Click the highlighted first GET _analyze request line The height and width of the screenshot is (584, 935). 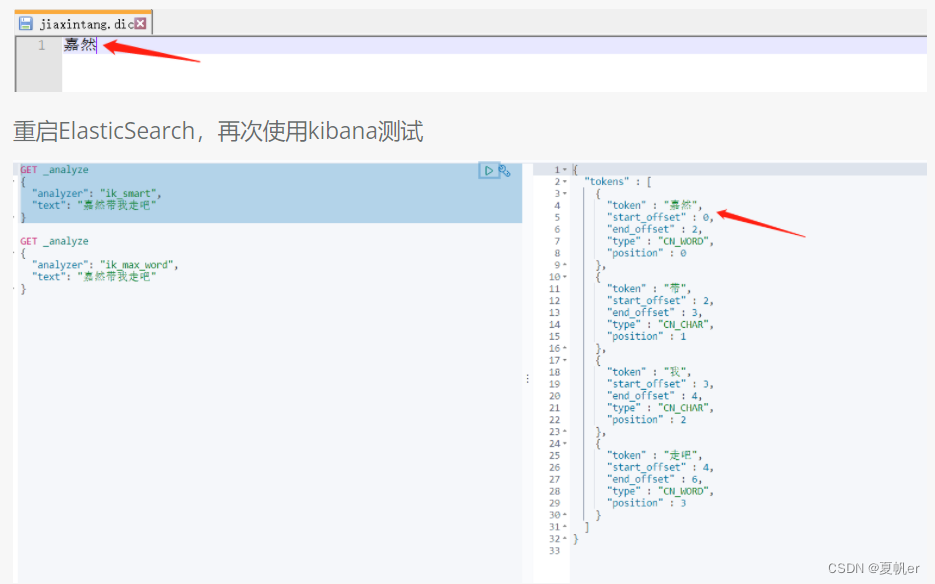(54, 170)
